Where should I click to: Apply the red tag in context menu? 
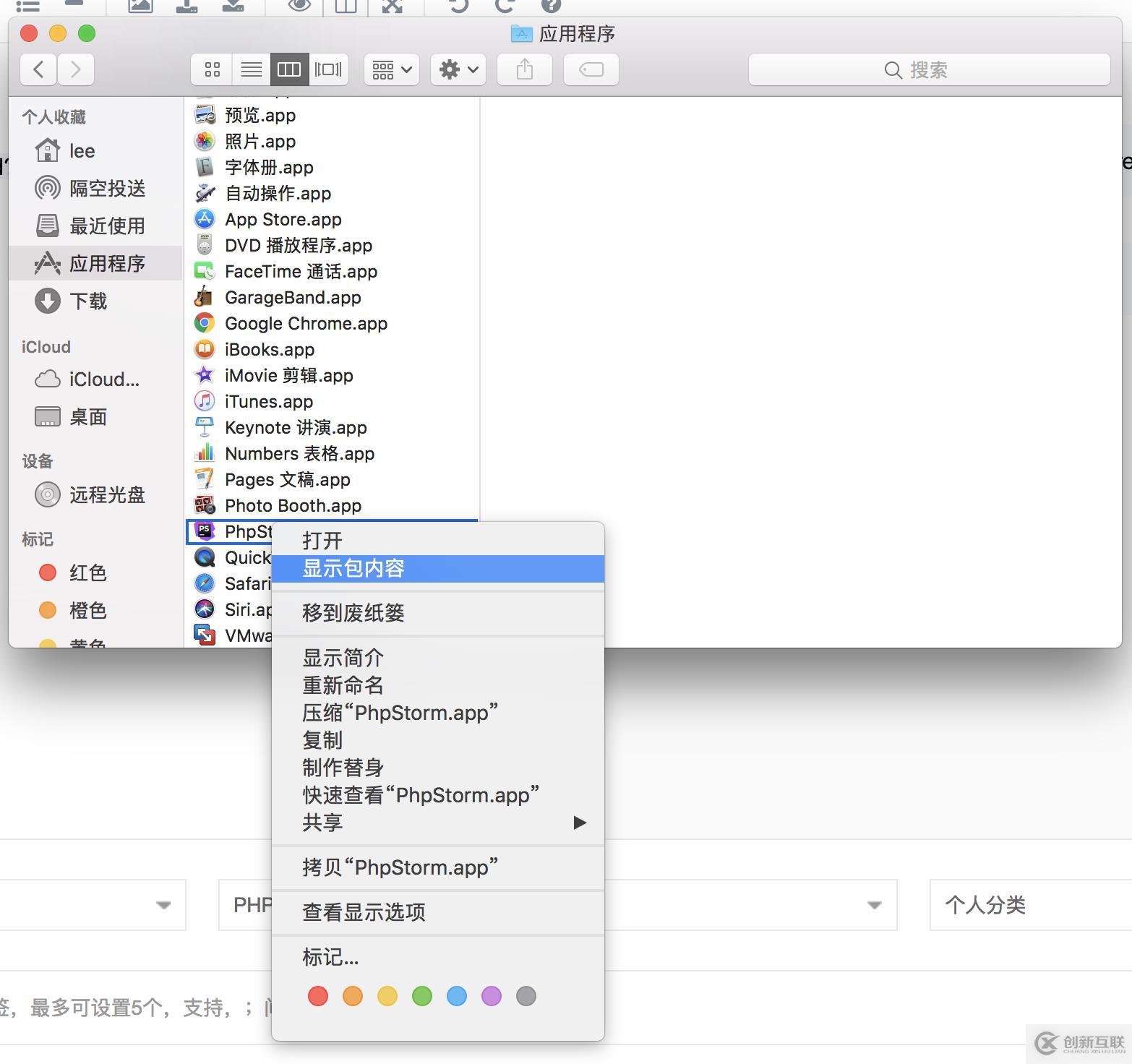tap(318, 996)
